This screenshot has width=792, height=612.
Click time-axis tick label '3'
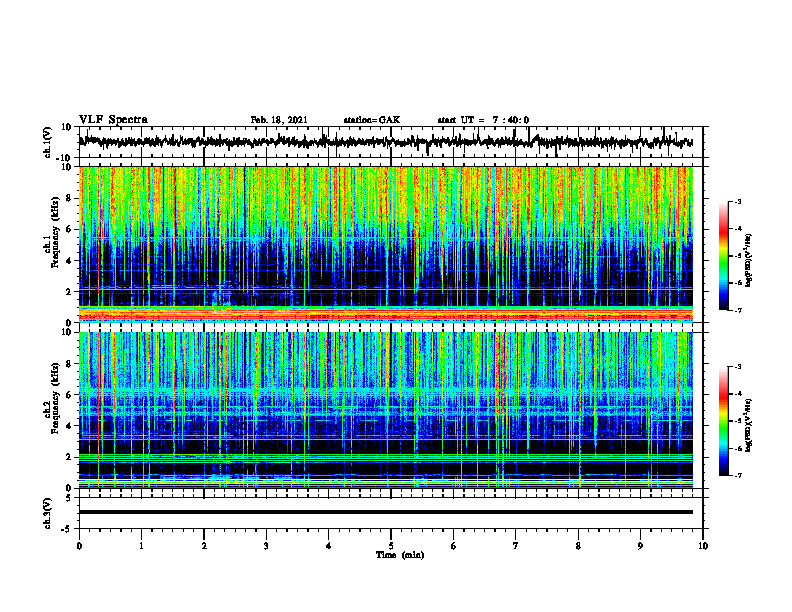[266, 546]
